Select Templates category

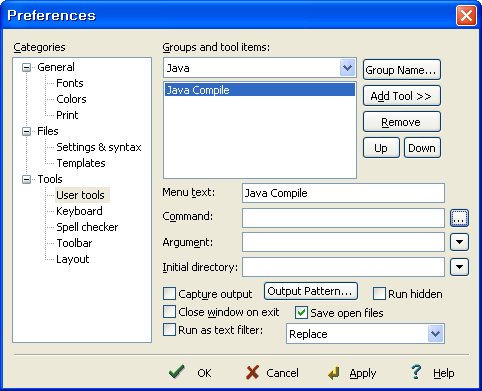81,163
